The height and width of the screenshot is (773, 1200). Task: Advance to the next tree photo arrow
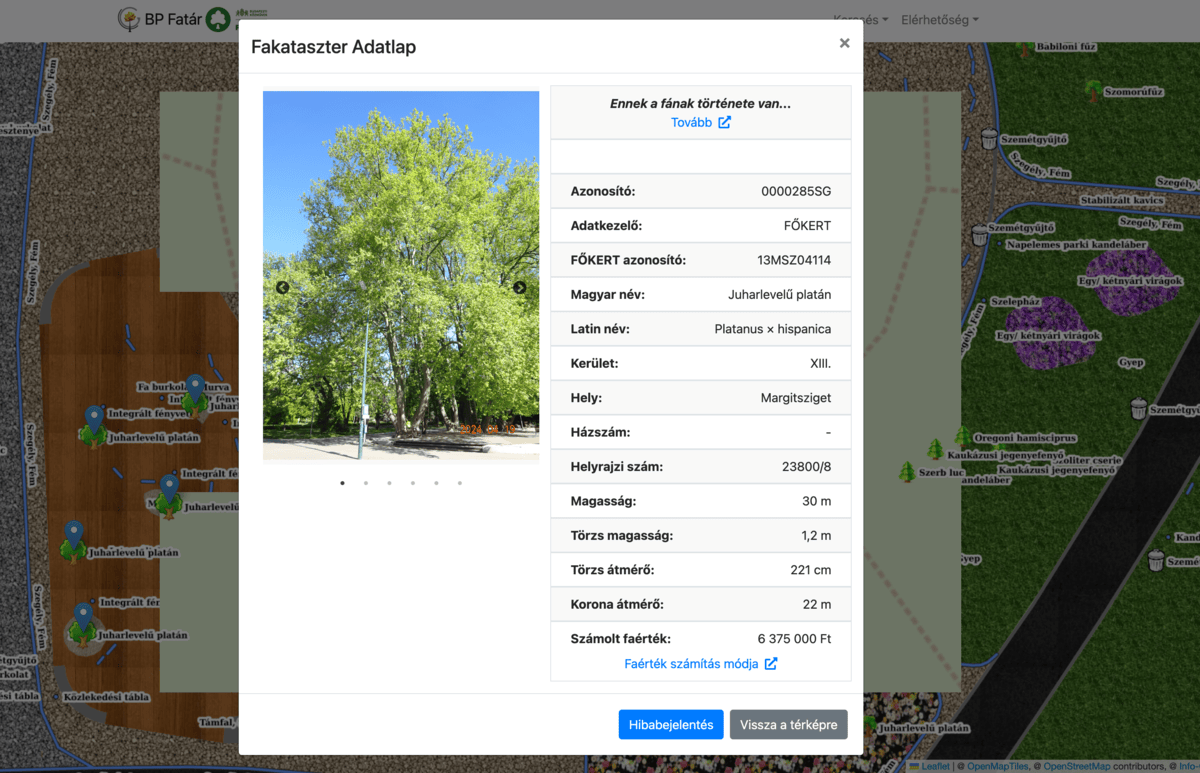coord(519,288)
